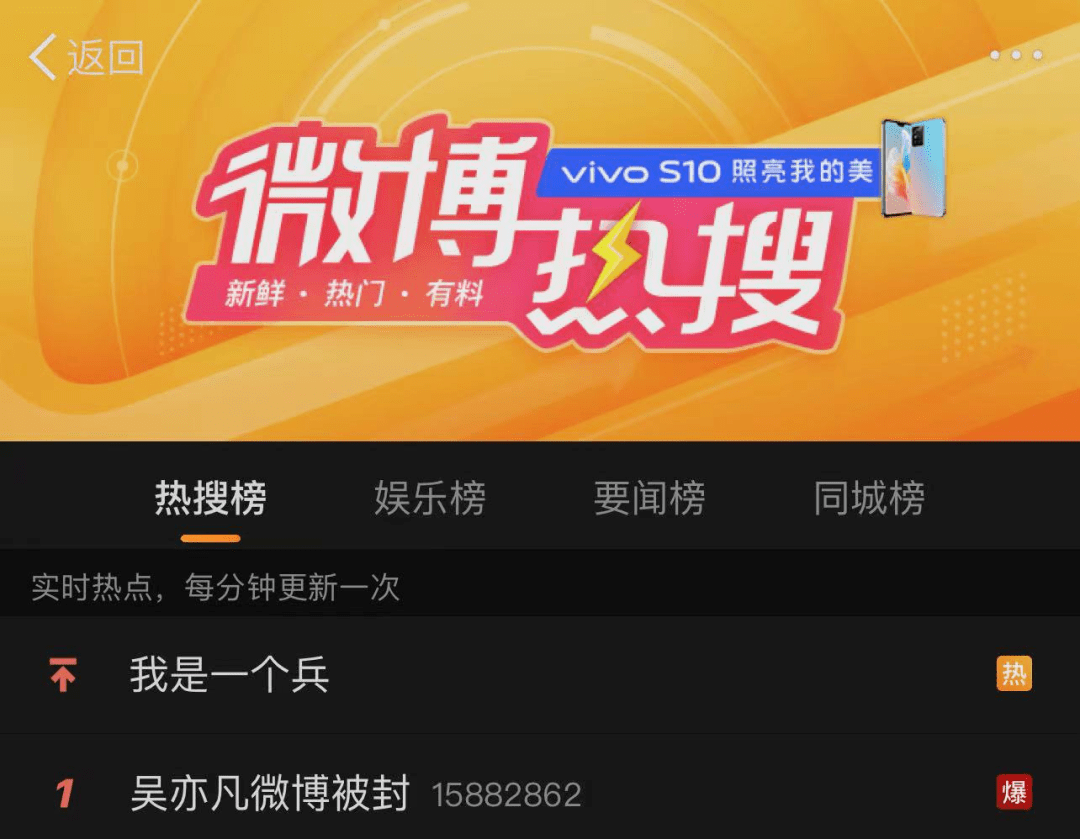The width and height of the screenshot is (1080, 839).
Task: Tap the red 爆 explosive badge
Action: tap(1014, 792)
